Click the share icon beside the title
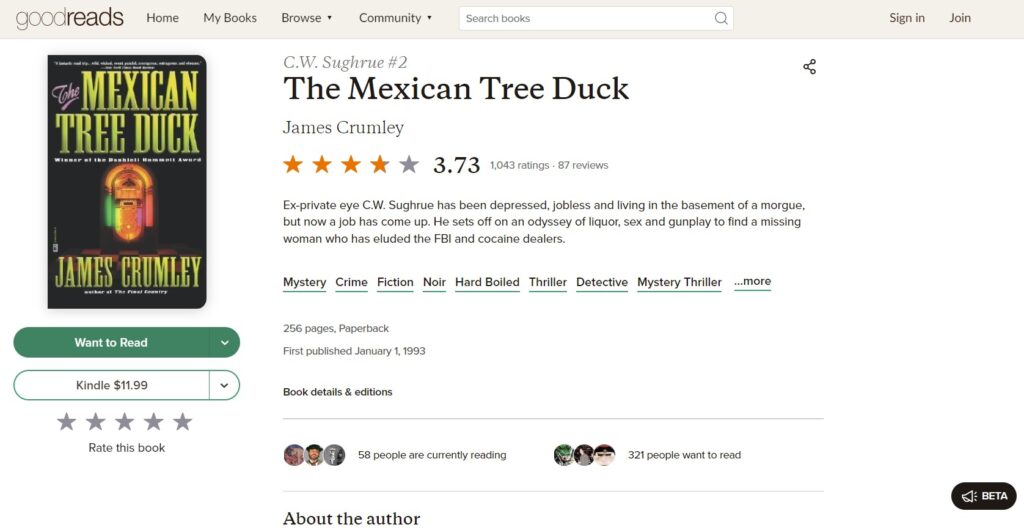The height and width of the screenshot is (530, 1024). (x=809, y=67)
